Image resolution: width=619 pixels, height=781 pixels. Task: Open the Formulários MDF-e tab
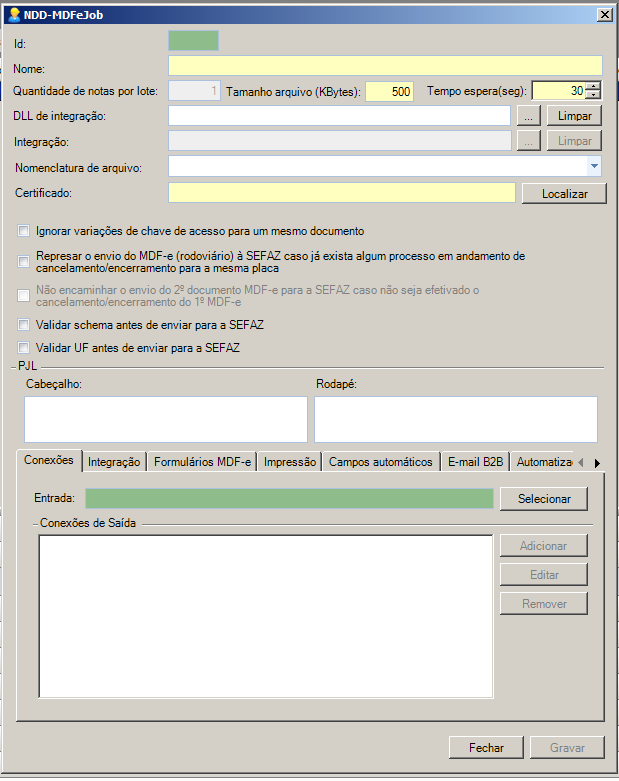[202, 462]
